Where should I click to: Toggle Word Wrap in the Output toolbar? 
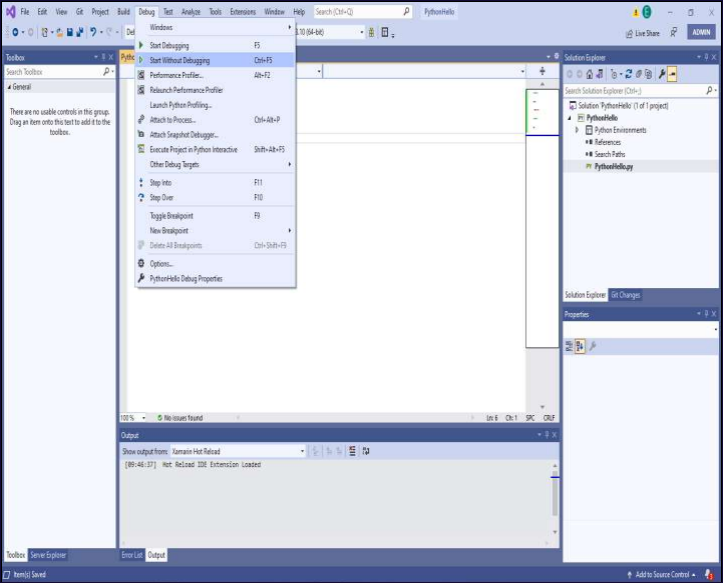[366, 451]
